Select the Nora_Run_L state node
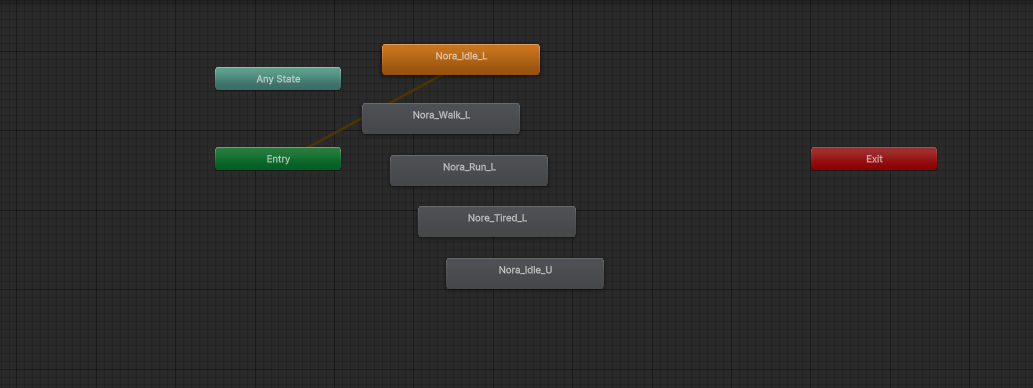The width and height of the screenshot is (1033, 388). (468, 171)
